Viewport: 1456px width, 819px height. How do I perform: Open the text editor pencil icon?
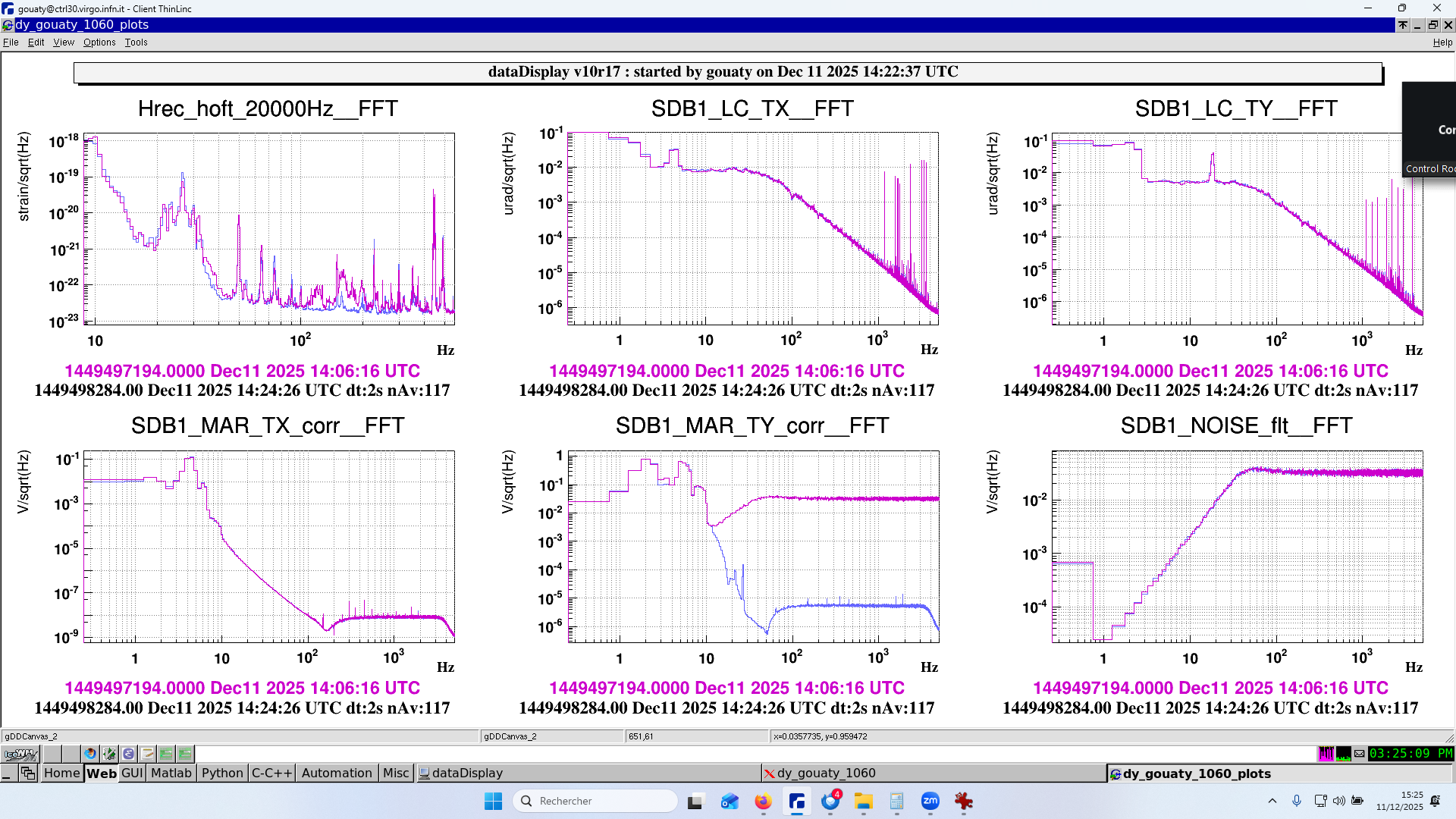pyautogui.click(x=147, y=754)
